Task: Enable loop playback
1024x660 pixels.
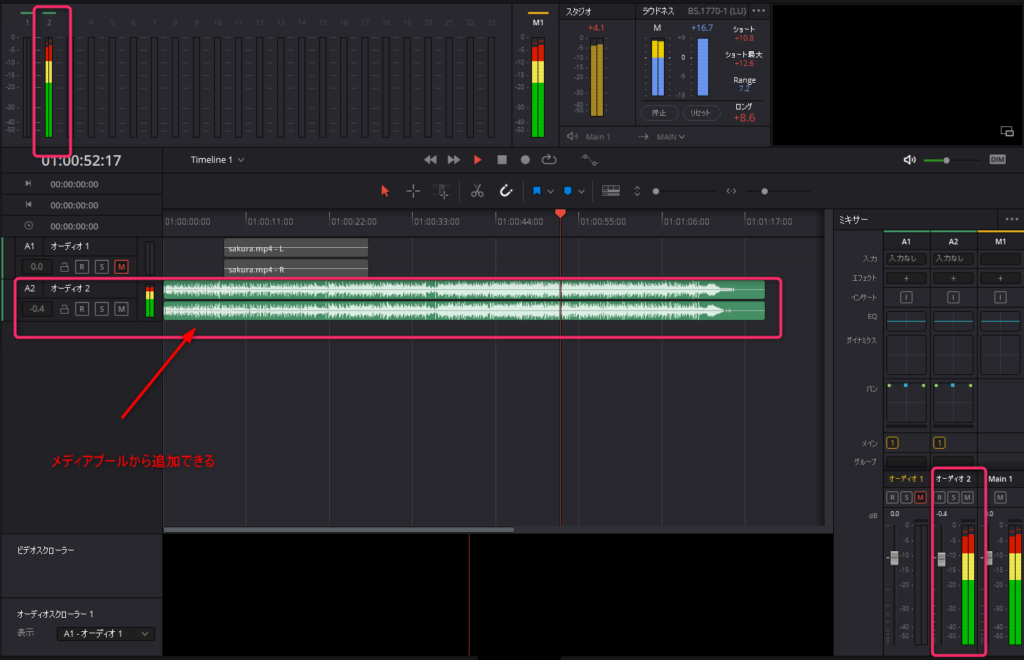Action: tap(549, 160)
